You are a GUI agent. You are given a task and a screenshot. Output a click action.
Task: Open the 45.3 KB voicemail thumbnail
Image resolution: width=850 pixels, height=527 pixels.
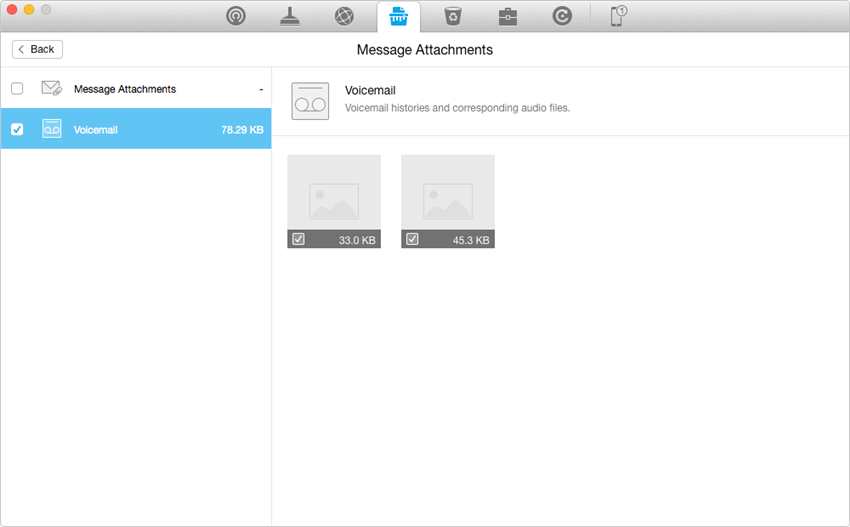pyautogui.click(x=448, y=202)
